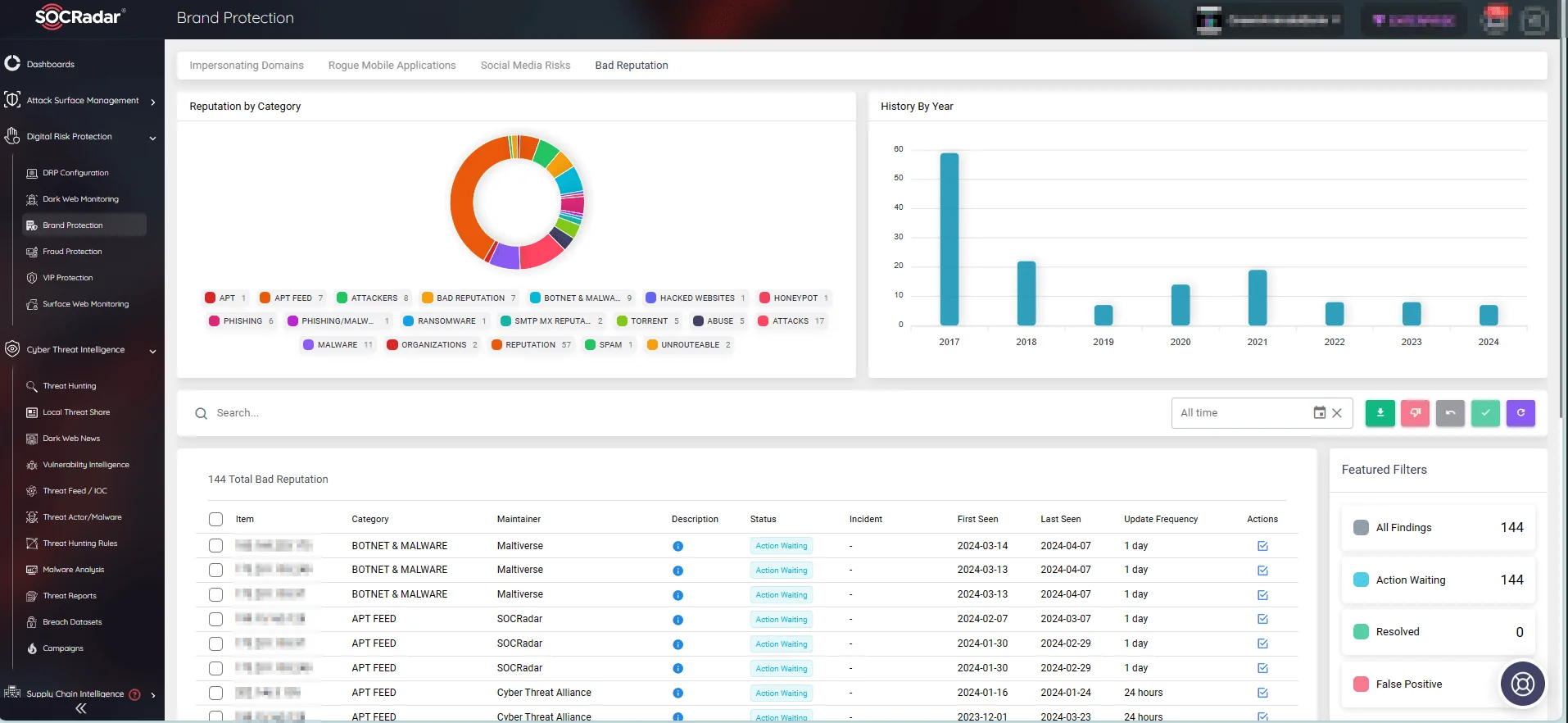Open the calendar date picker icon

click(1319, 413)
